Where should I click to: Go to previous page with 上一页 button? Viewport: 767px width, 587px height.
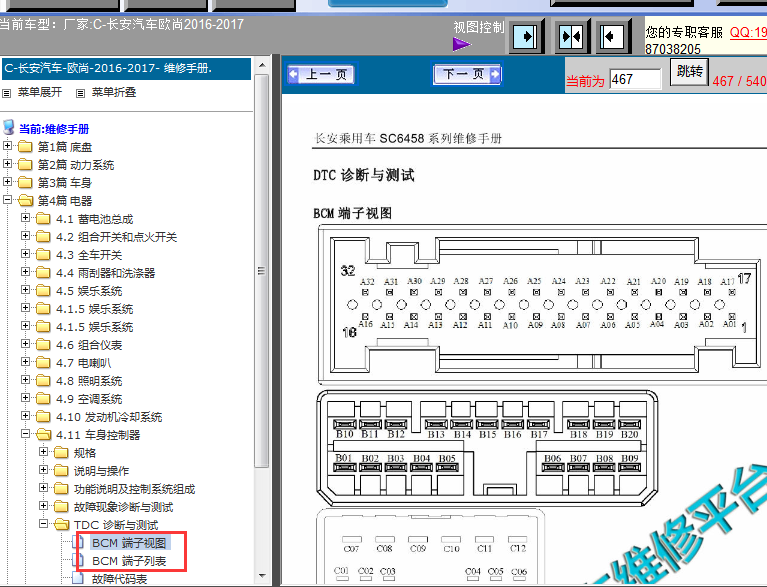coord(321,74)
